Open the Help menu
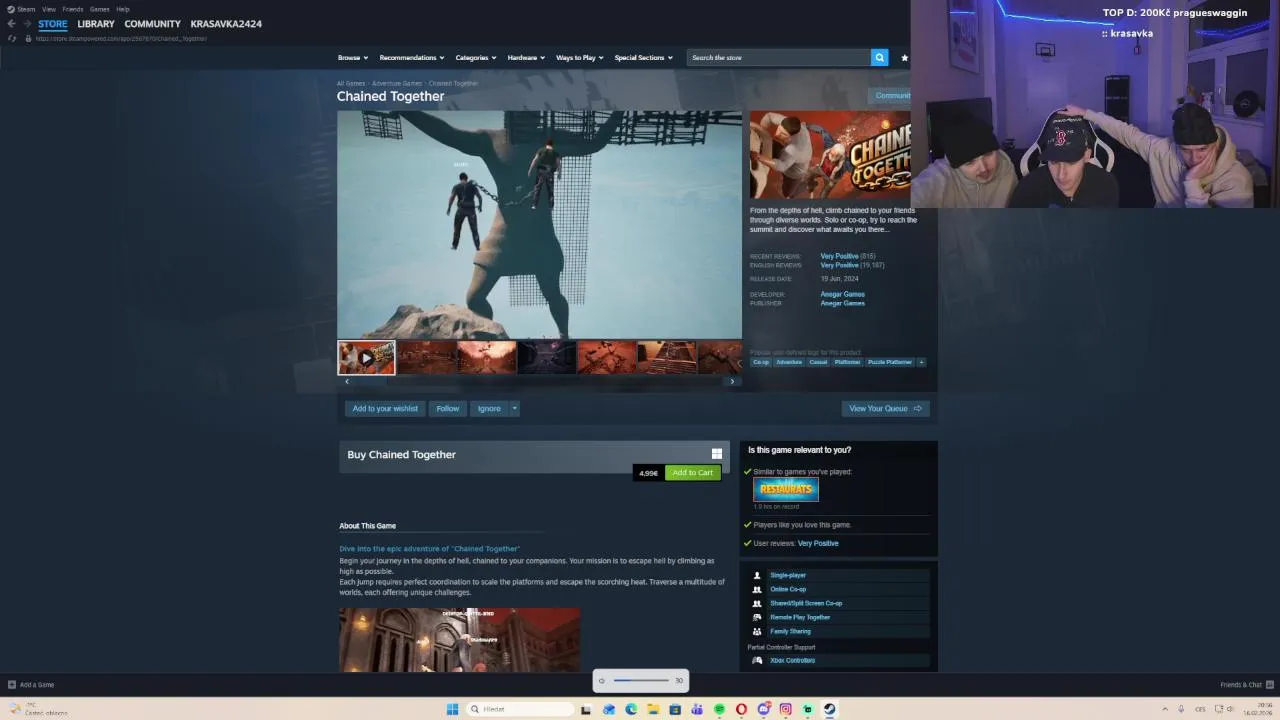This screenshot has height=720, width=1280. [x=123, y=9]
